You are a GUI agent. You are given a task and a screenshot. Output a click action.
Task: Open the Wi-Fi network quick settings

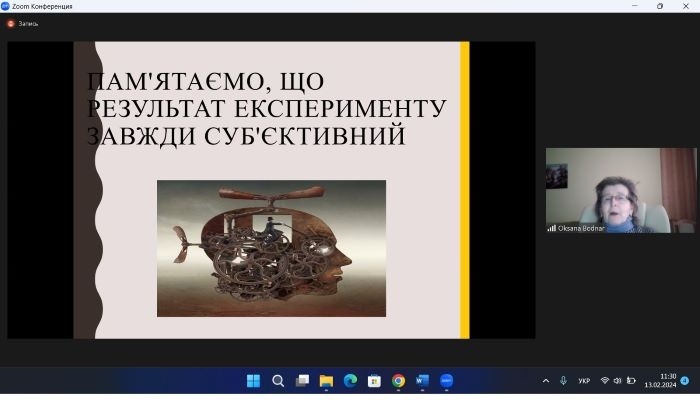pos(604,381)
